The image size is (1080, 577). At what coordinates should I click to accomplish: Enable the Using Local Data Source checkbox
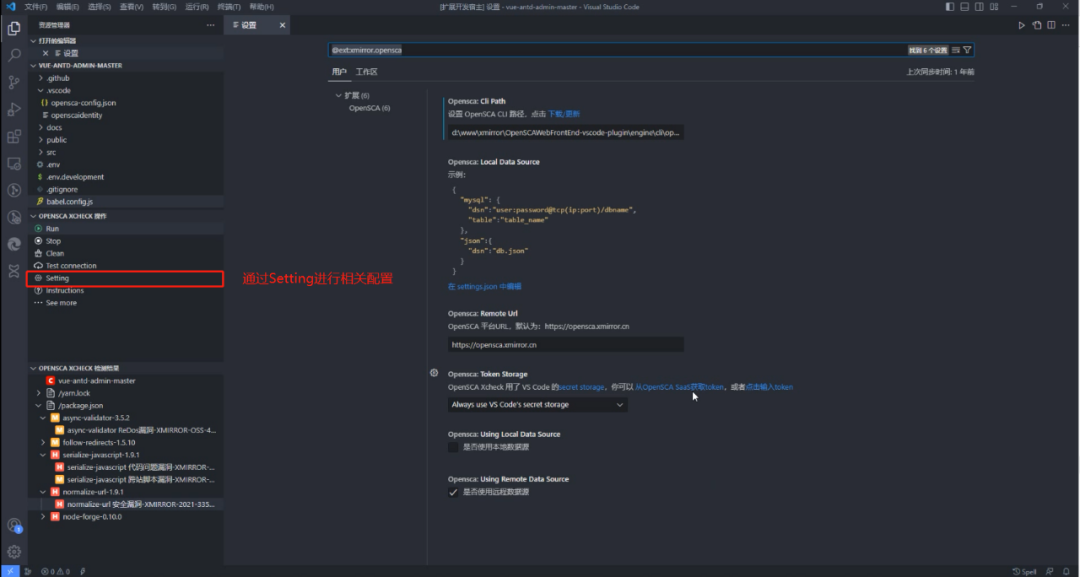[x=453, y=447]
